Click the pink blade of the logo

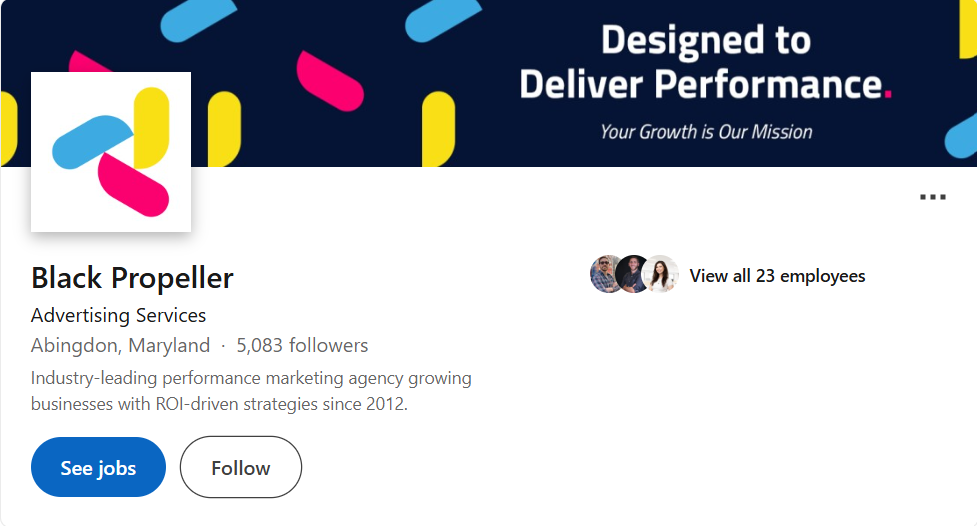133,185
